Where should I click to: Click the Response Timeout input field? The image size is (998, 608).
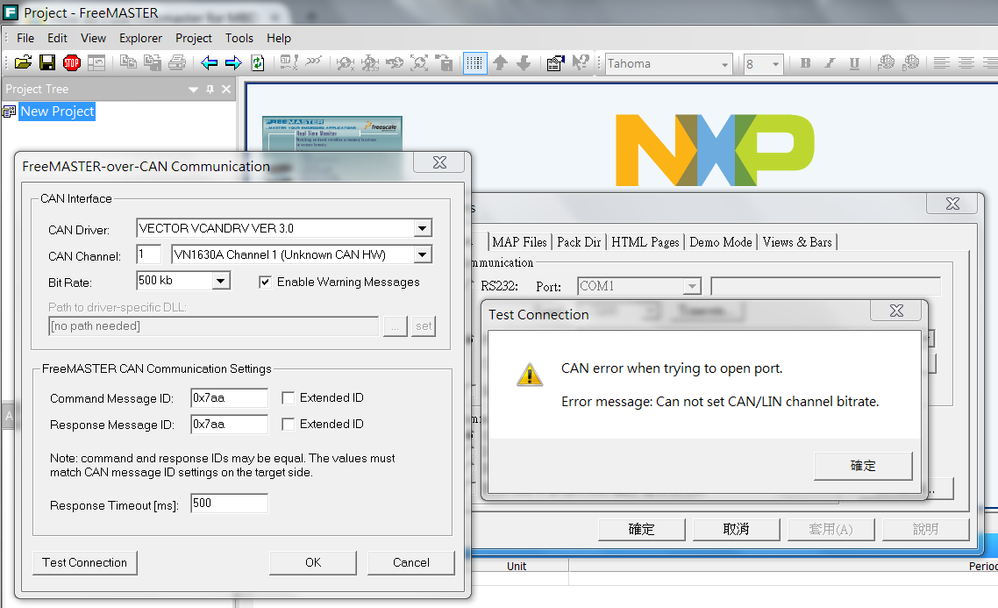(x=229, y=503)
